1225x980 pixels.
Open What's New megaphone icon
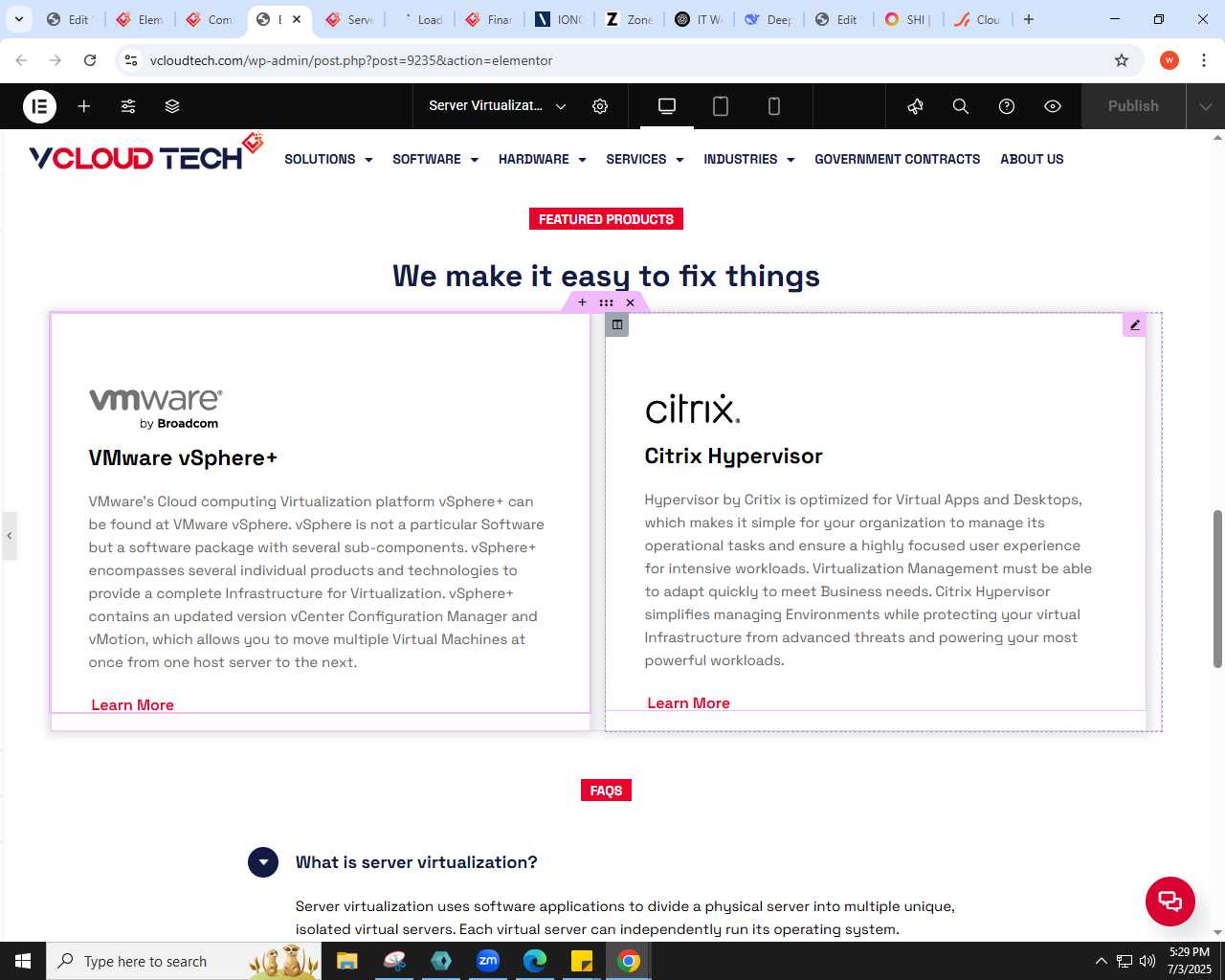tap(915, 106)
